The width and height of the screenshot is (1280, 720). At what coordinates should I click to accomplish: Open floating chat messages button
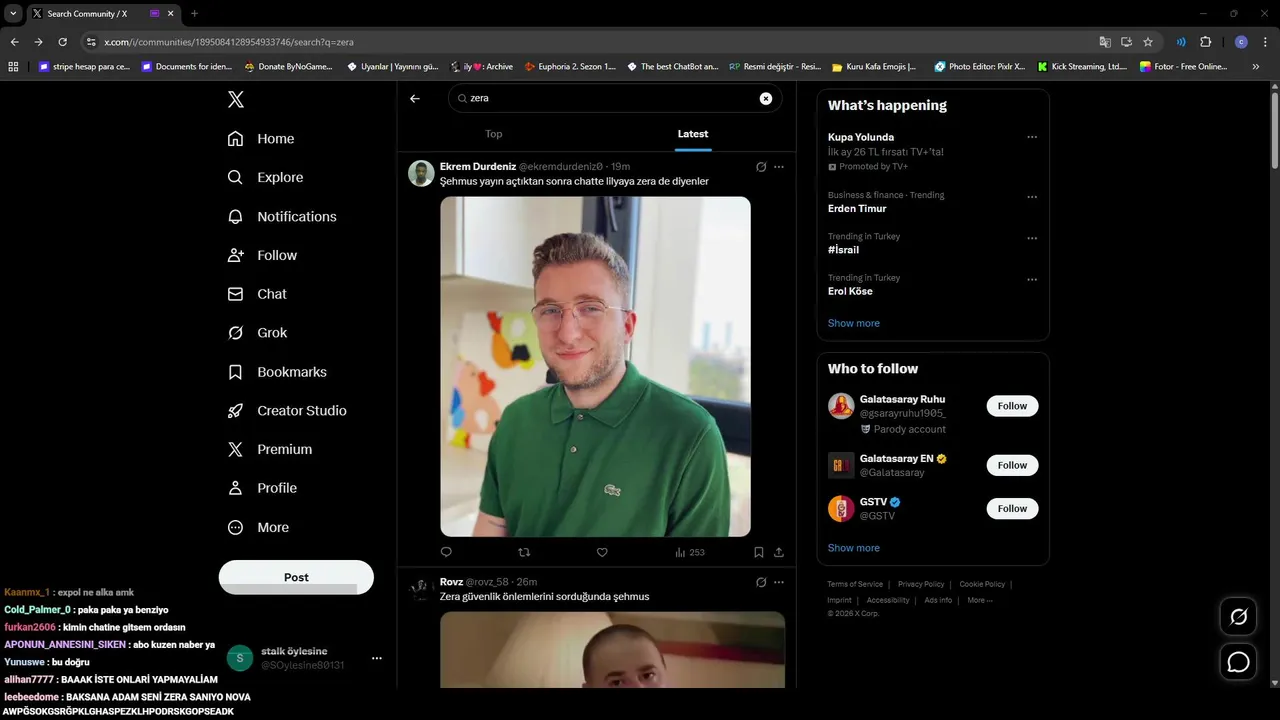click(1239, 662)
